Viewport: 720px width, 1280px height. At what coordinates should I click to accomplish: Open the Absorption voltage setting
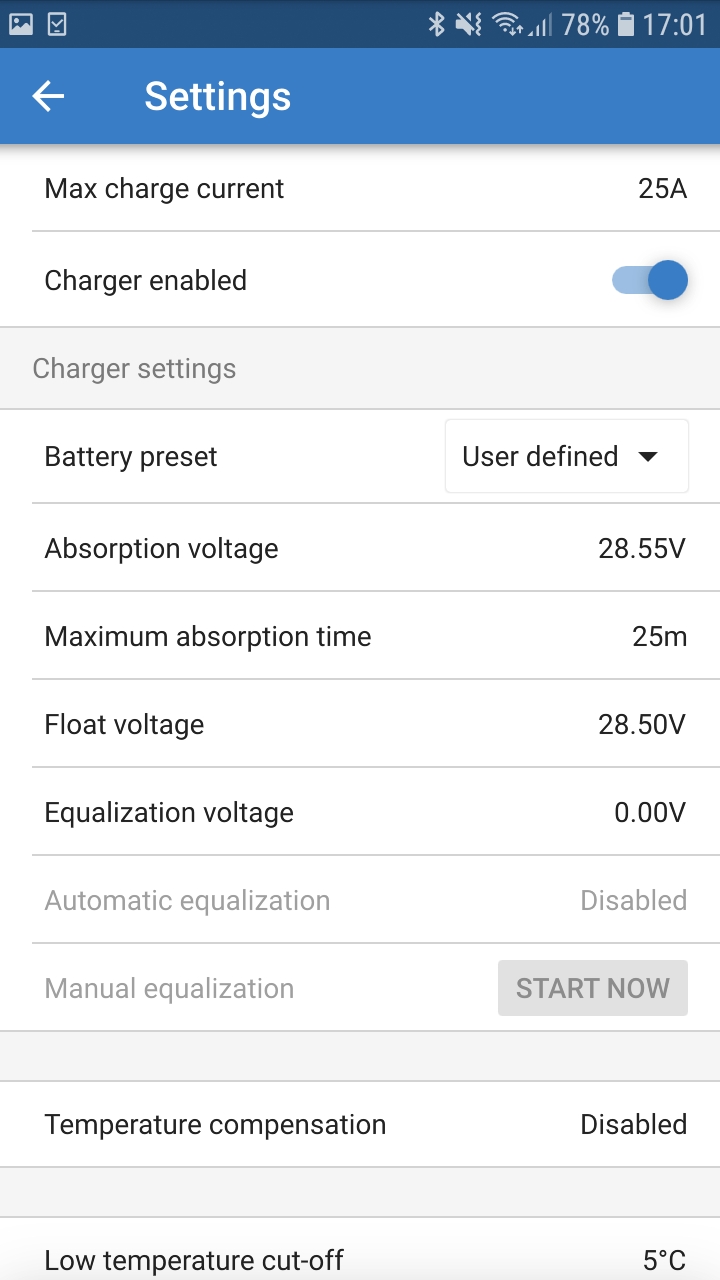(360, 548)
